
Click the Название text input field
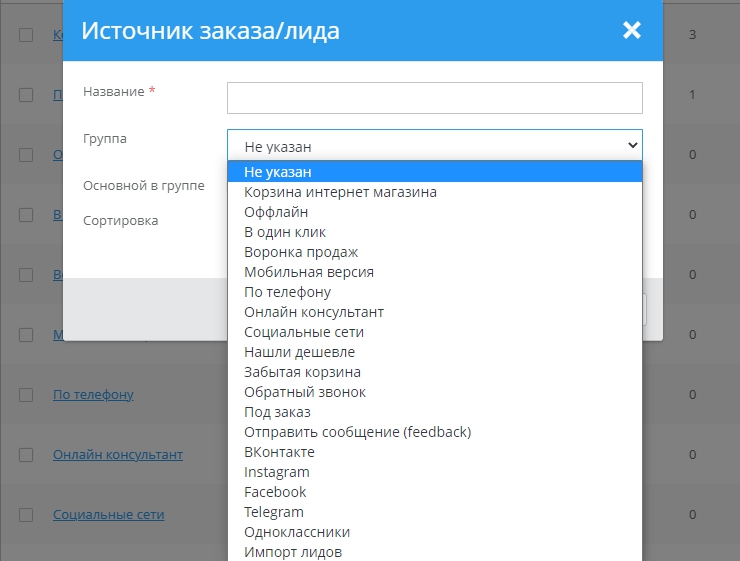434,97
